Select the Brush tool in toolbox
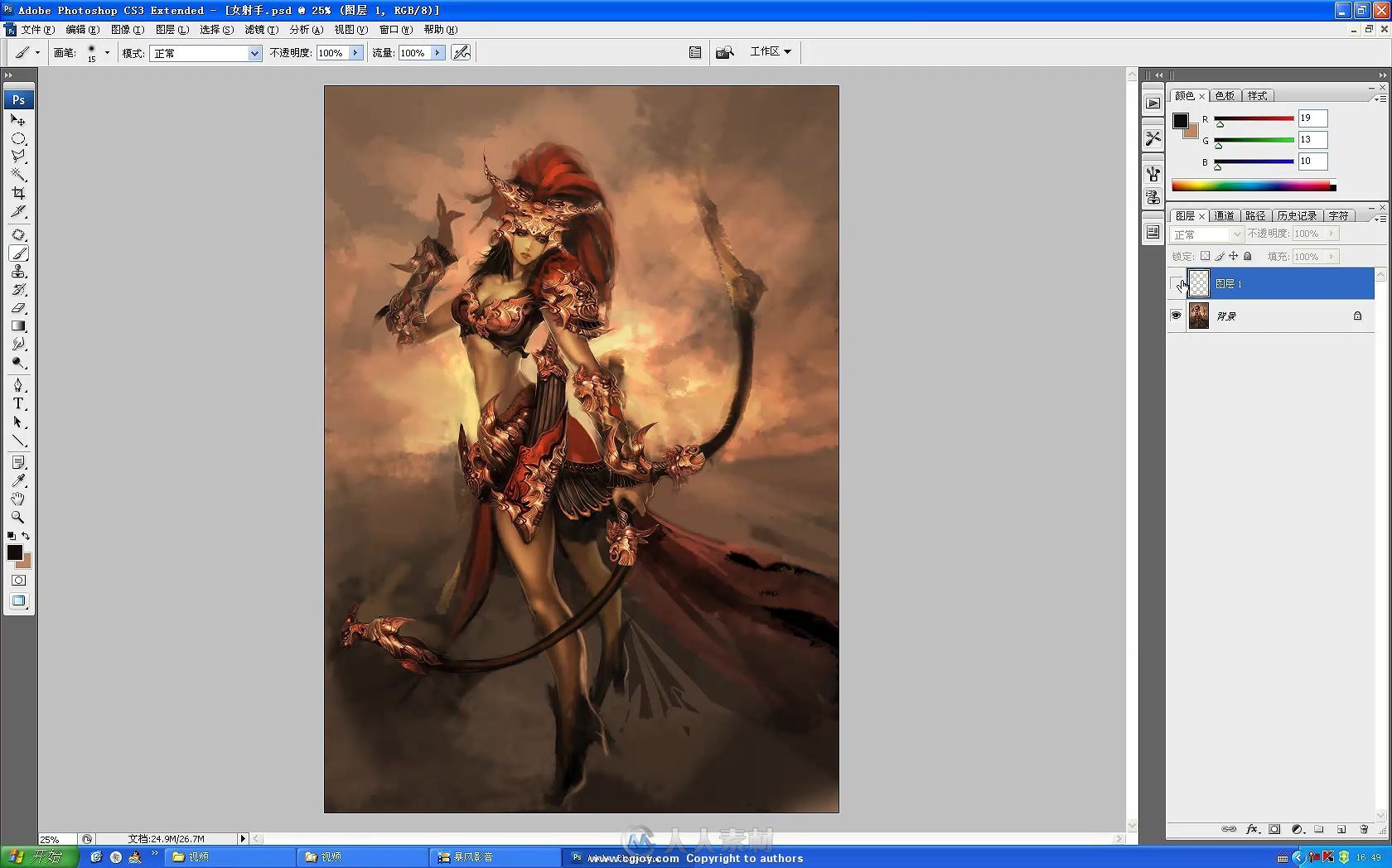This screenshot has height=868, width=1392. point(17,253)
